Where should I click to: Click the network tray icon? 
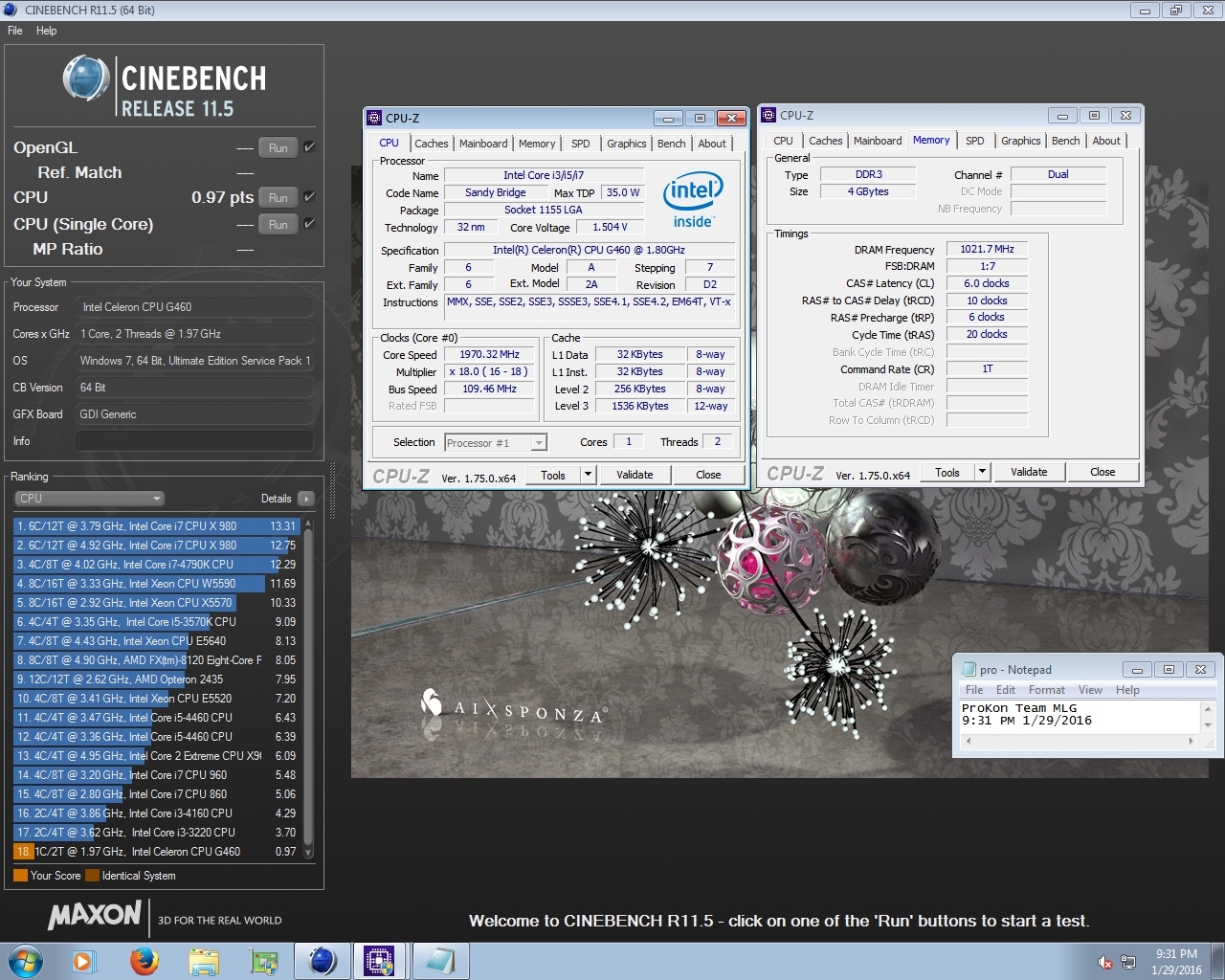pos(1128,962)
